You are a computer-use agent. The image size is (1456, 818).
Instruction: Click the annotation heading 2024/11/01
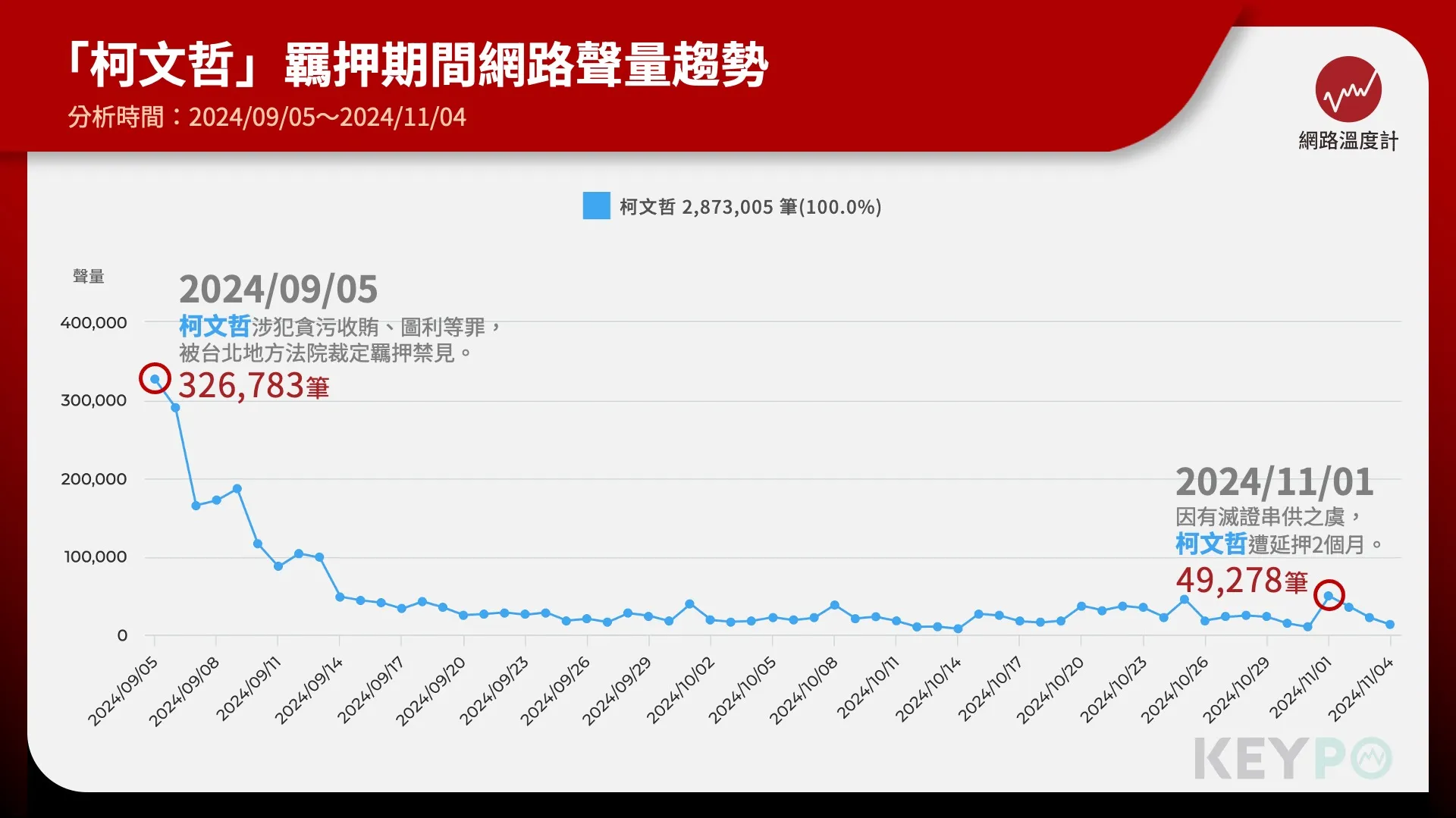point(1275,482)
